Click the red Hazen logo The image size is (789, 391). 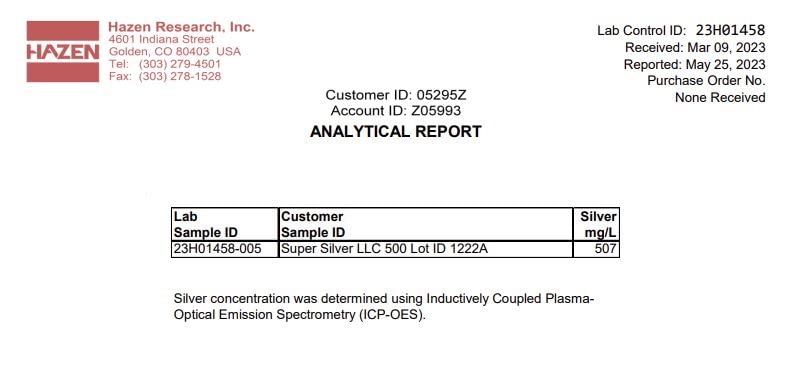tap(63, 51)
